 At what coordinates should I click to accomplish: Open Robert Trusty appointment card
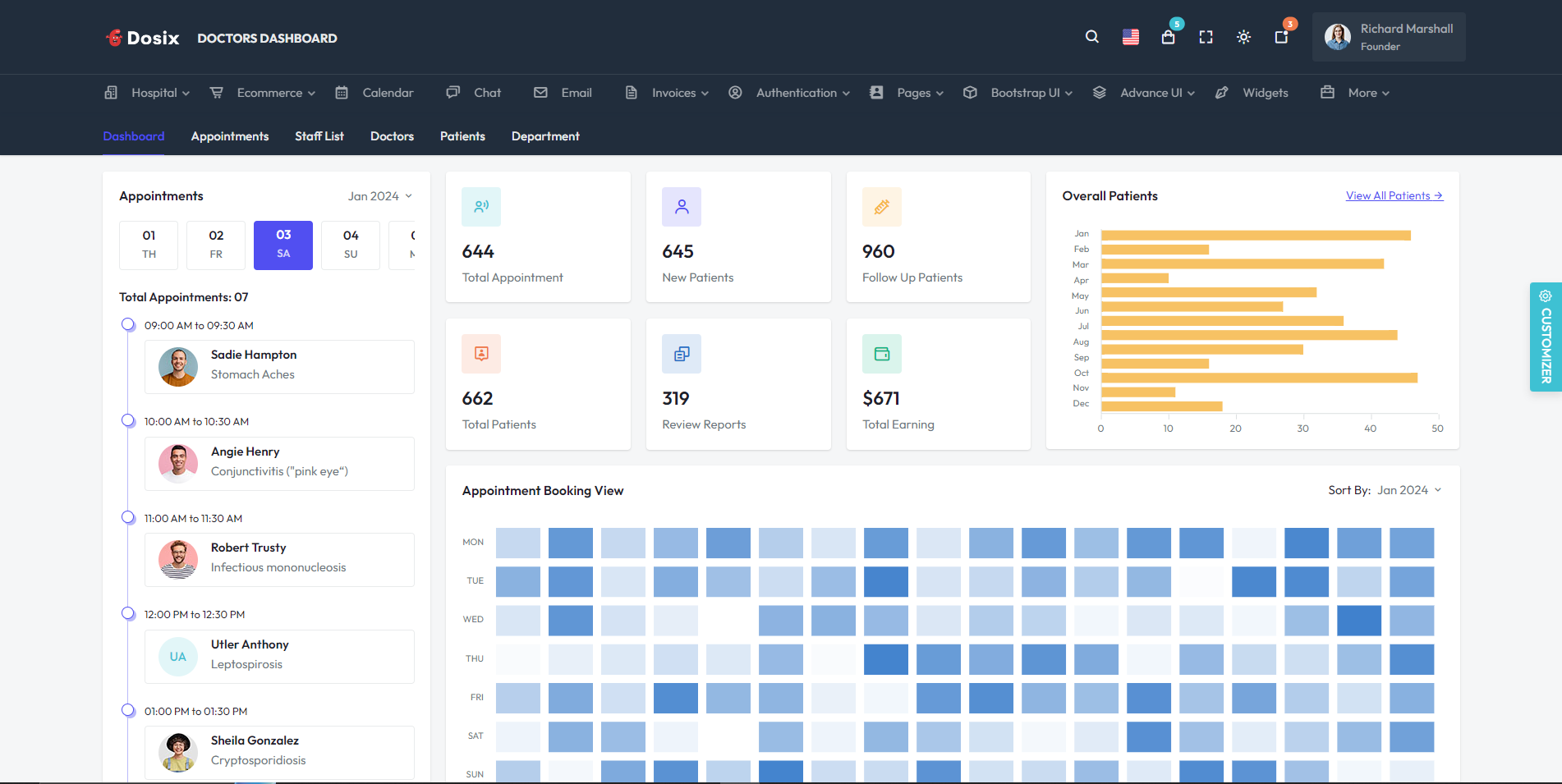pos(279,560)
